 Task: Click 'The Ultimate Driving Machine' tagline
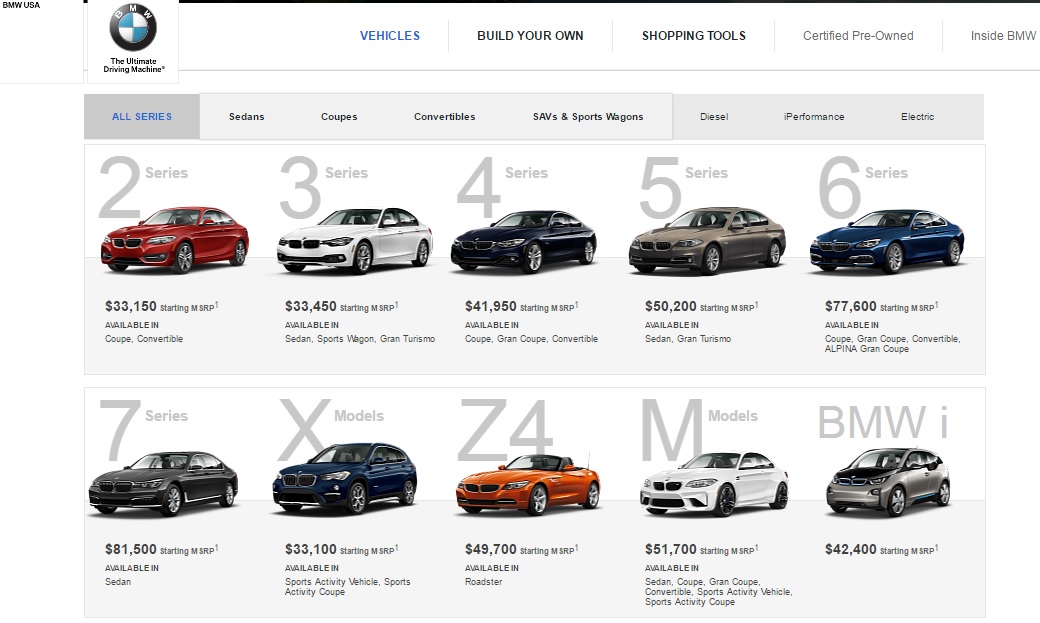coord(133,65)
